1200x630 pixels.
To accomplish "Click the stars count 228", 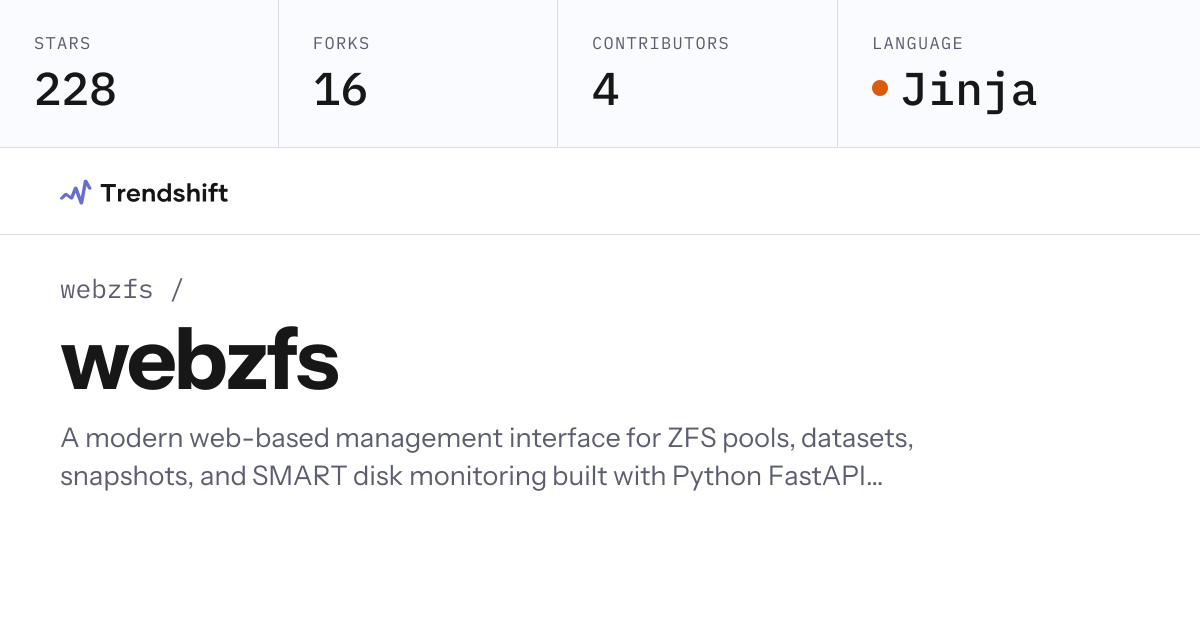I will coord(75,90).
